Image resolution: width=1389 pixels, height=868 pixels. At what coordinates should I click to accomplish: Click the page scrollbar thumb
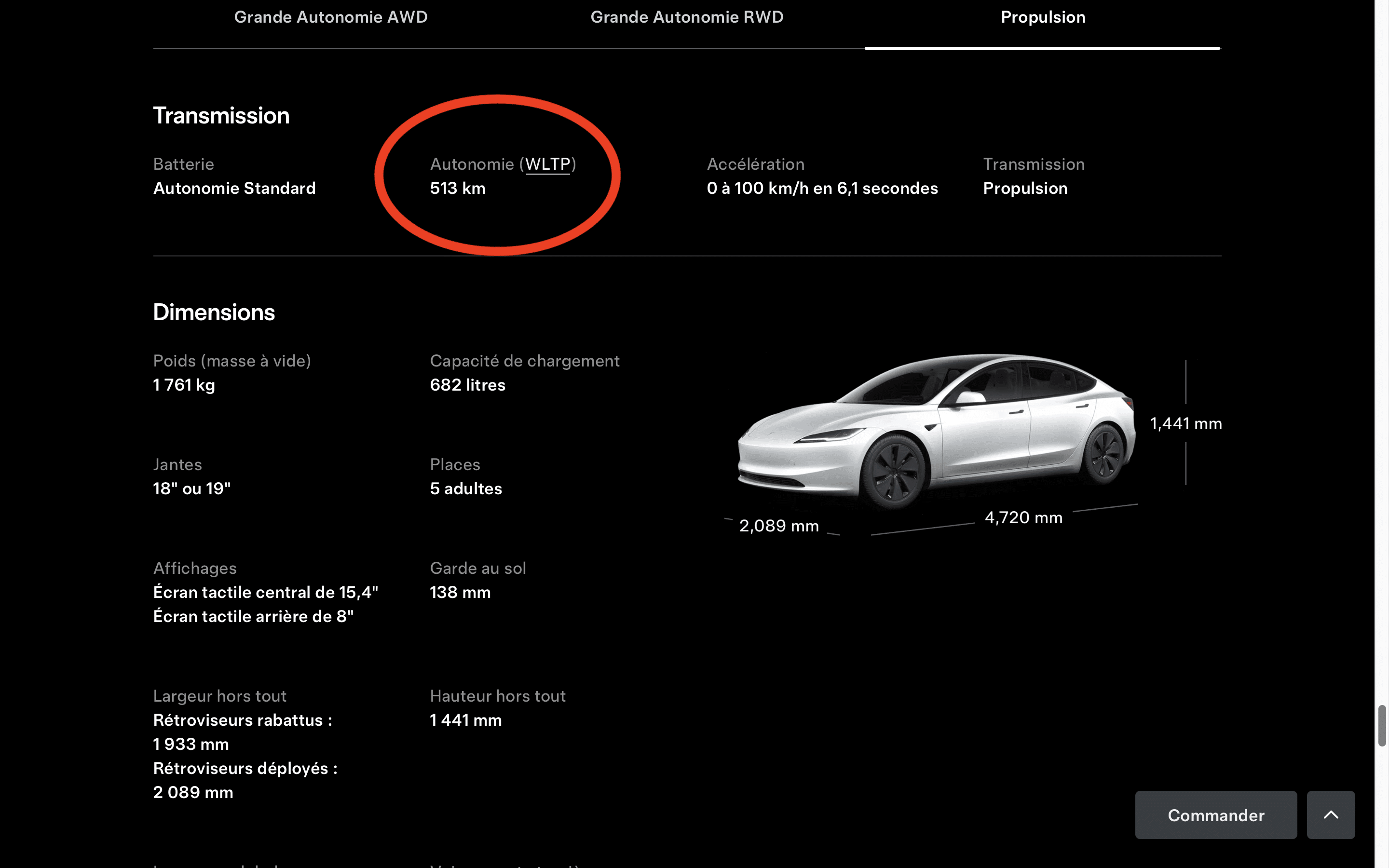(x=1382, y=726)
